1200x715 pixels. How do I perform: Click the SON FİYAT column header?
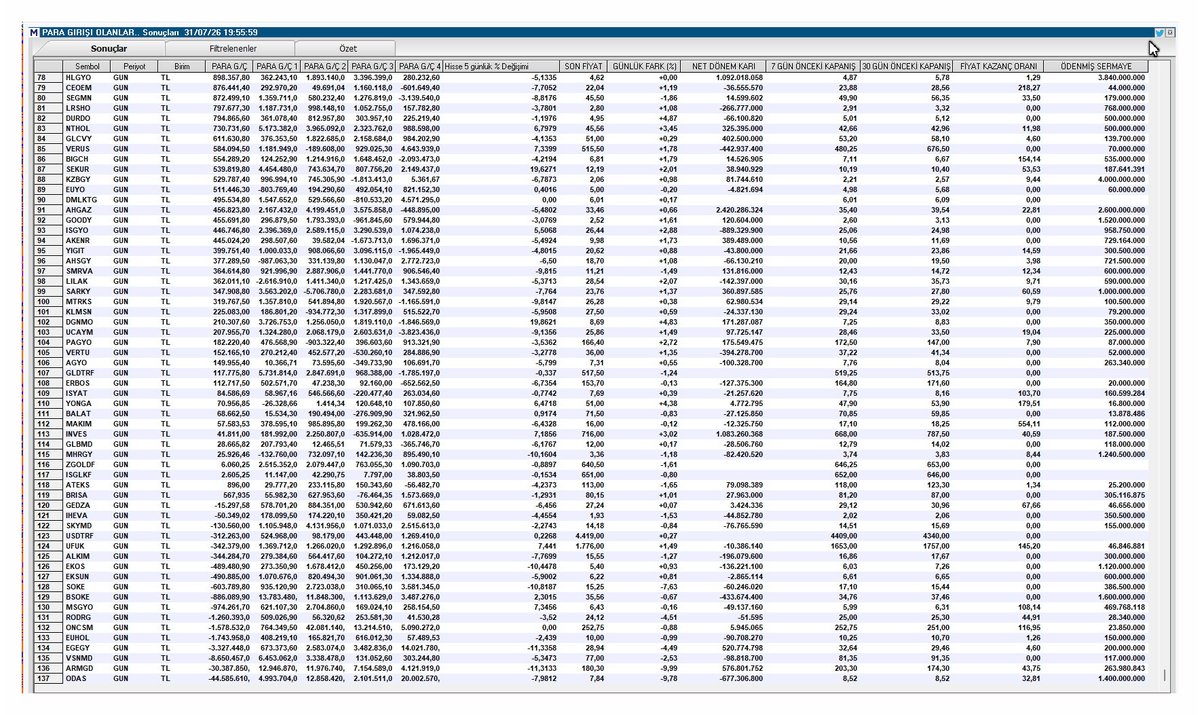tap(583, 66)
